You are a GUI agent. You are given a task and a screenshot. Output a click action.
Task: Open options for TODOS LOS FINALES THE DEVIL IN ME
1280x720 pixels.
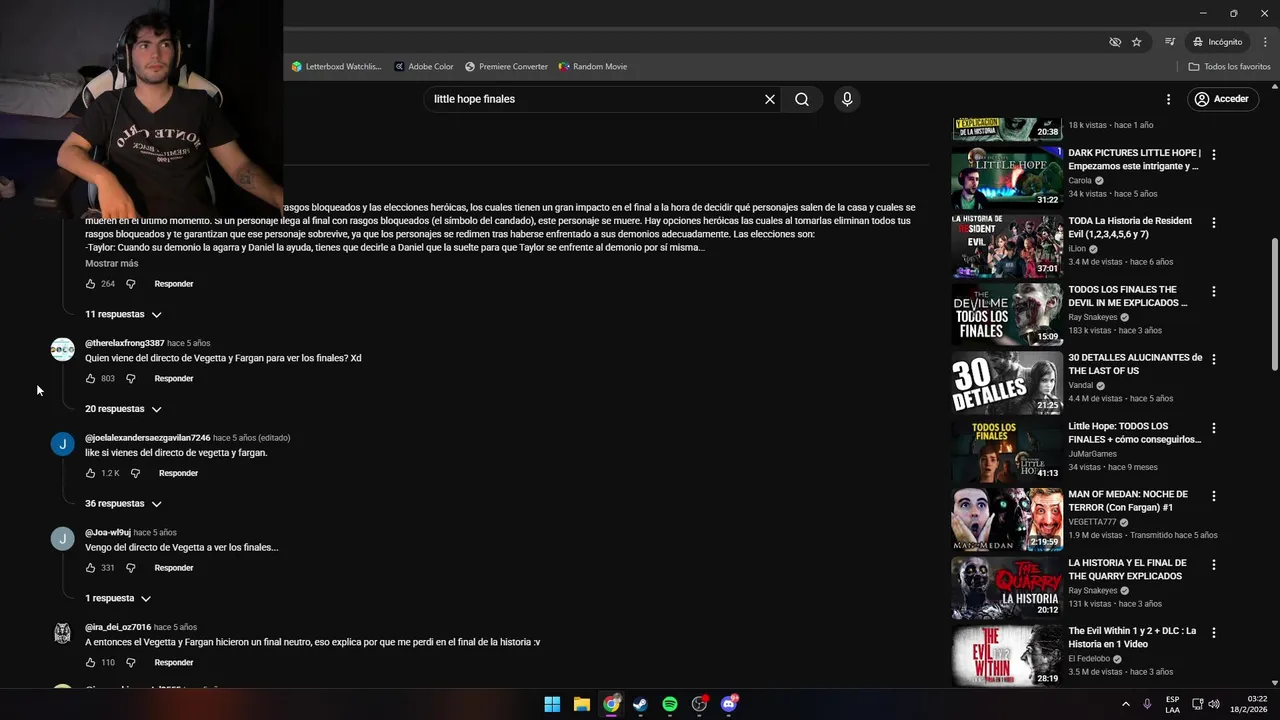coord(1214,292)
